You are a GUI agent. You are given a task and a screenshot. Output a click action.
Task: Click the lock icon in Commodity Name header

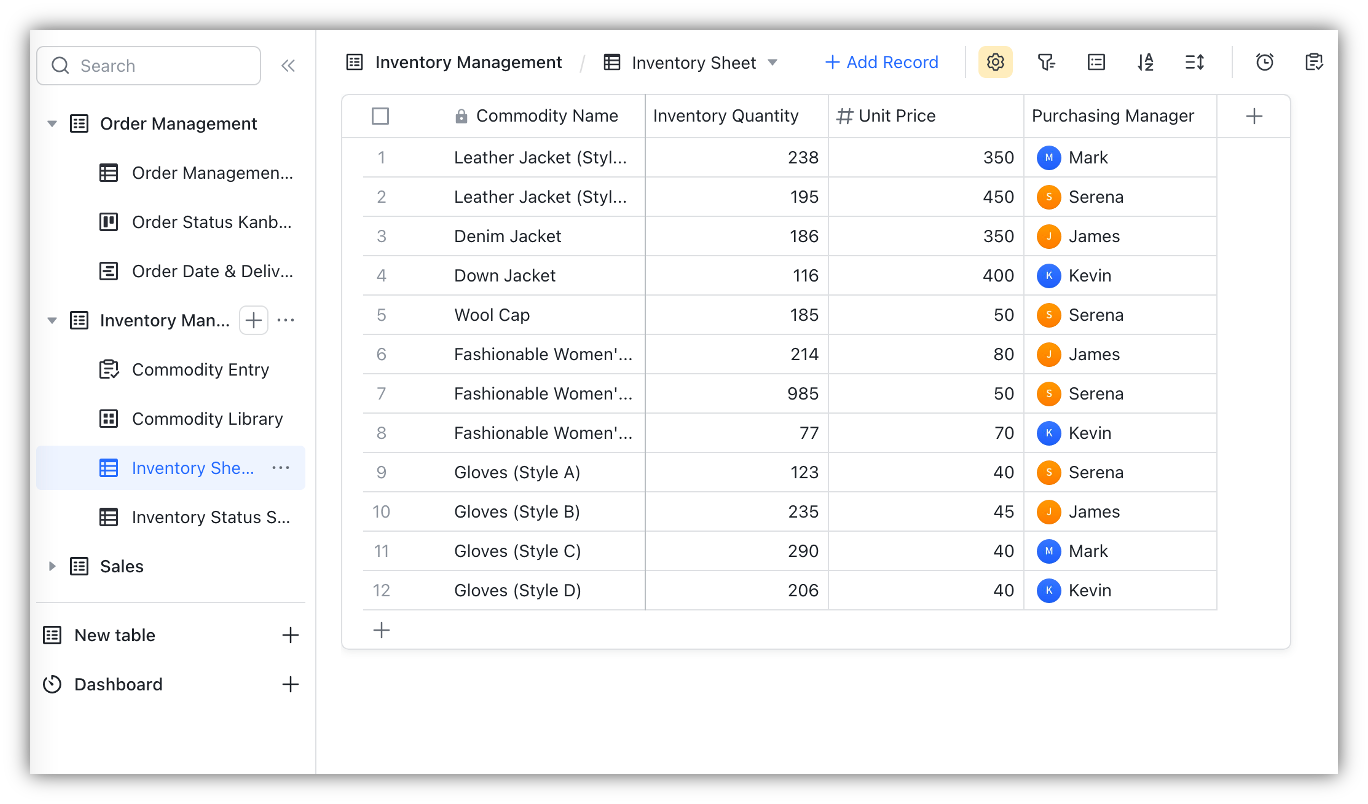tap(461, 116)
